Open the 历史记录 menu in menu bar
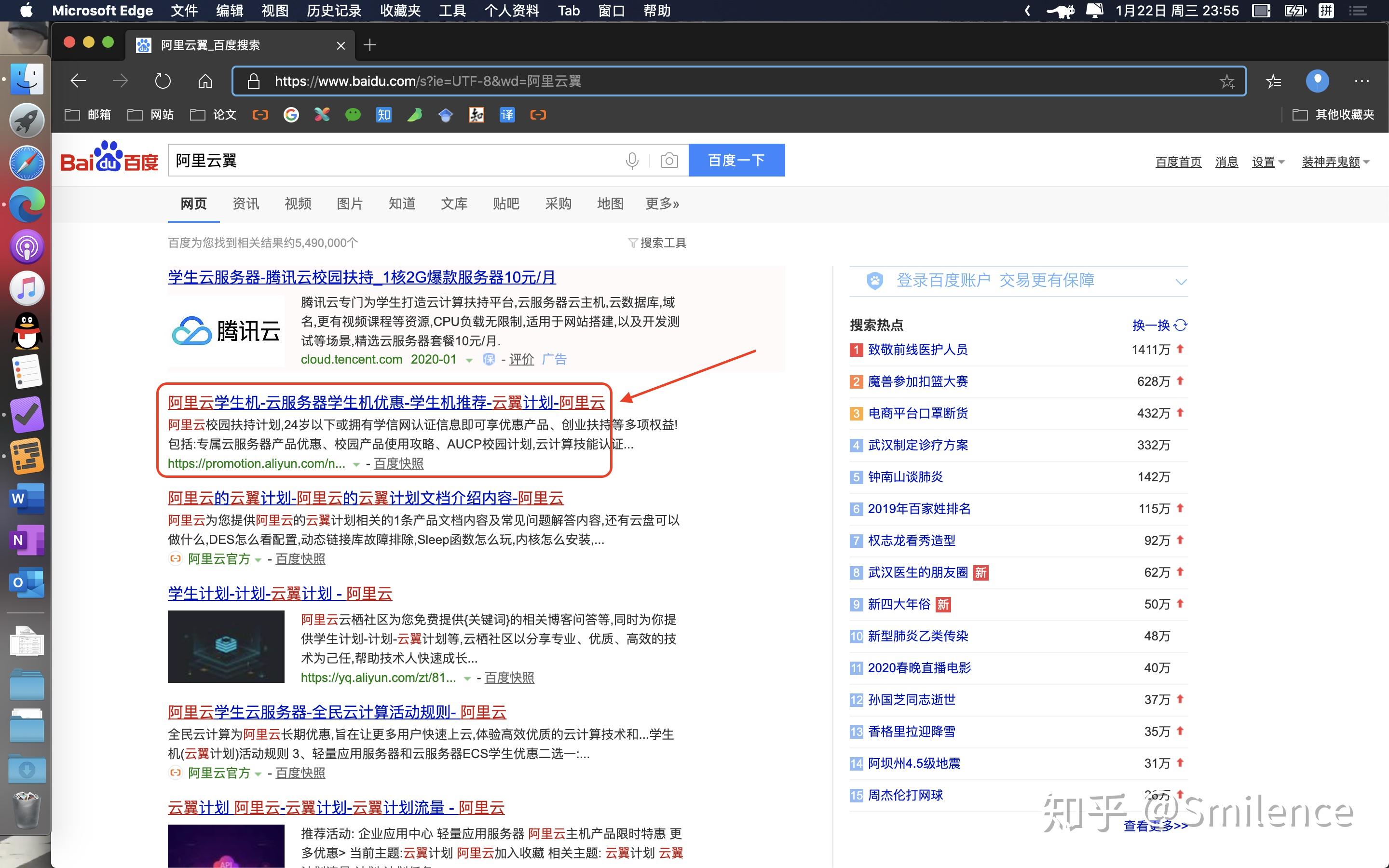The height and width of the screenshot is (868, 1389). pos(334,11)
